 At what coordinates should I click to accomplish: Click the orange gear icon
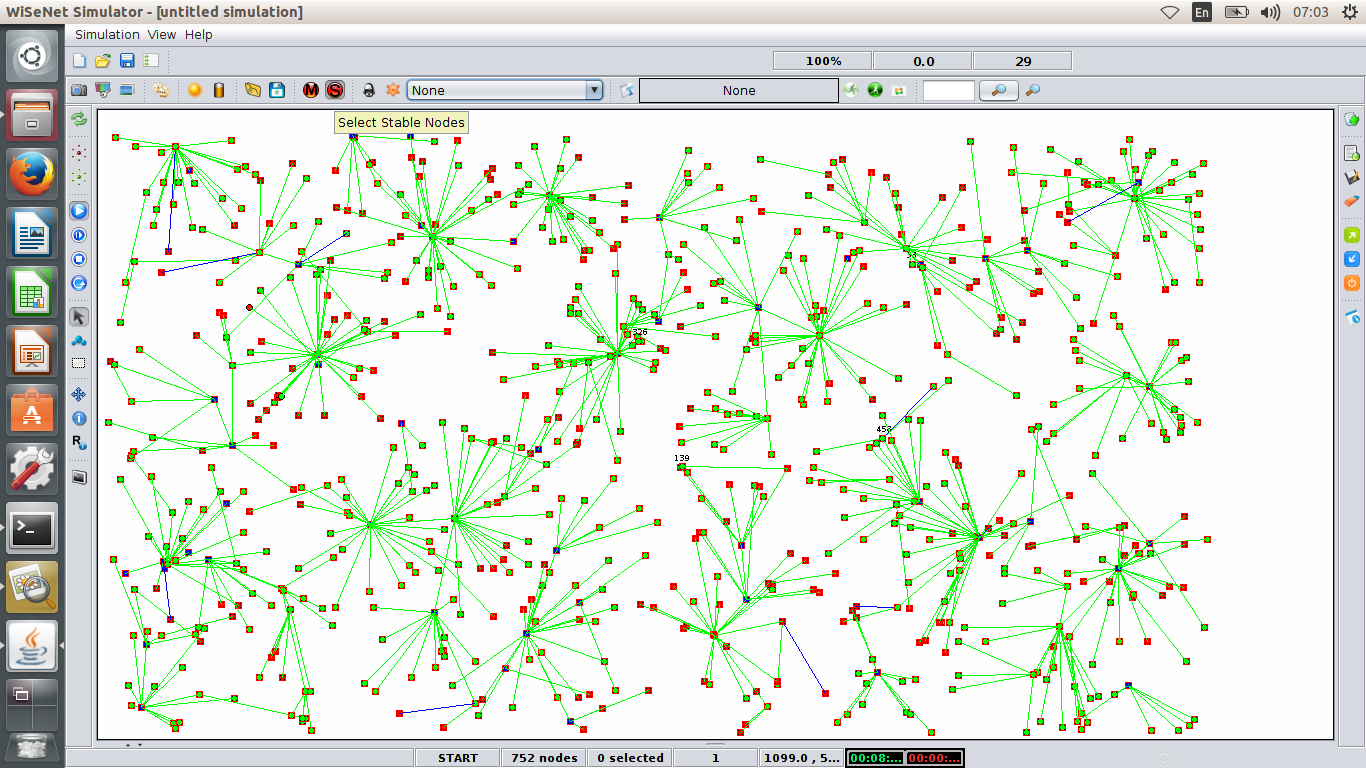[393, 90]
